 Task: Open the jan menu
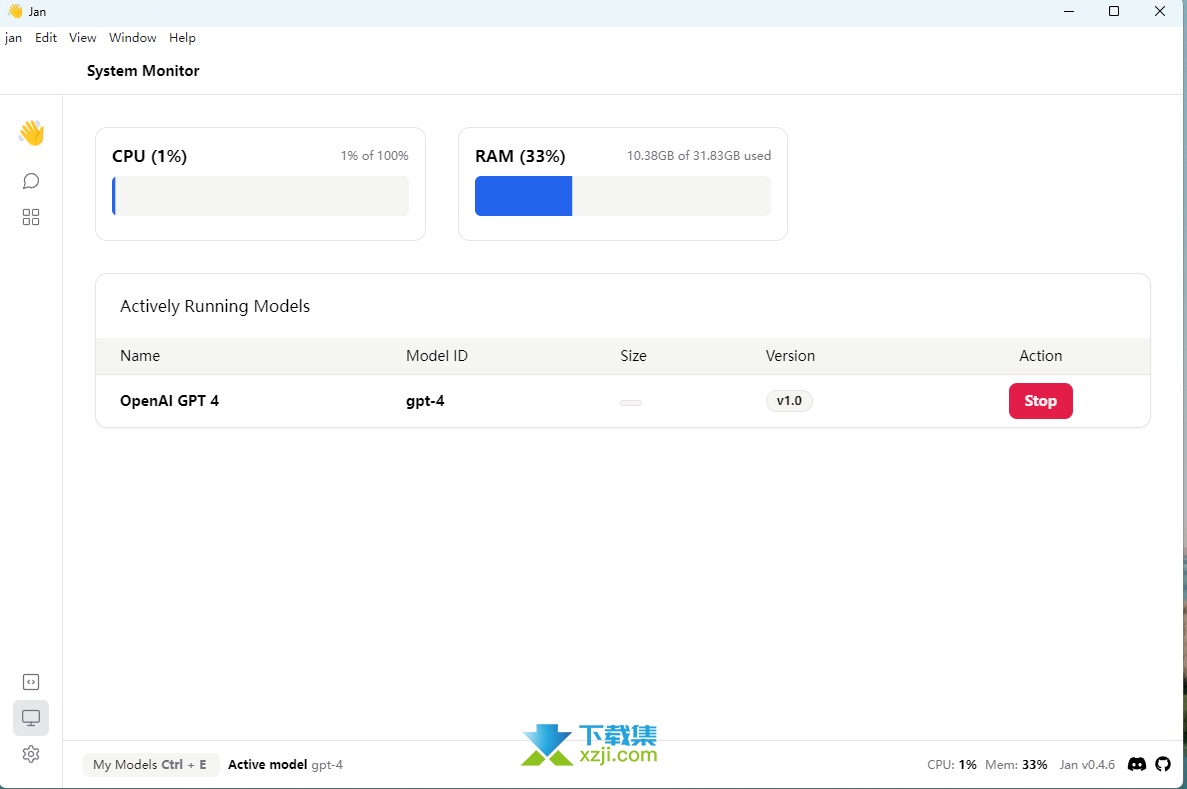click(x=14, y=38)
